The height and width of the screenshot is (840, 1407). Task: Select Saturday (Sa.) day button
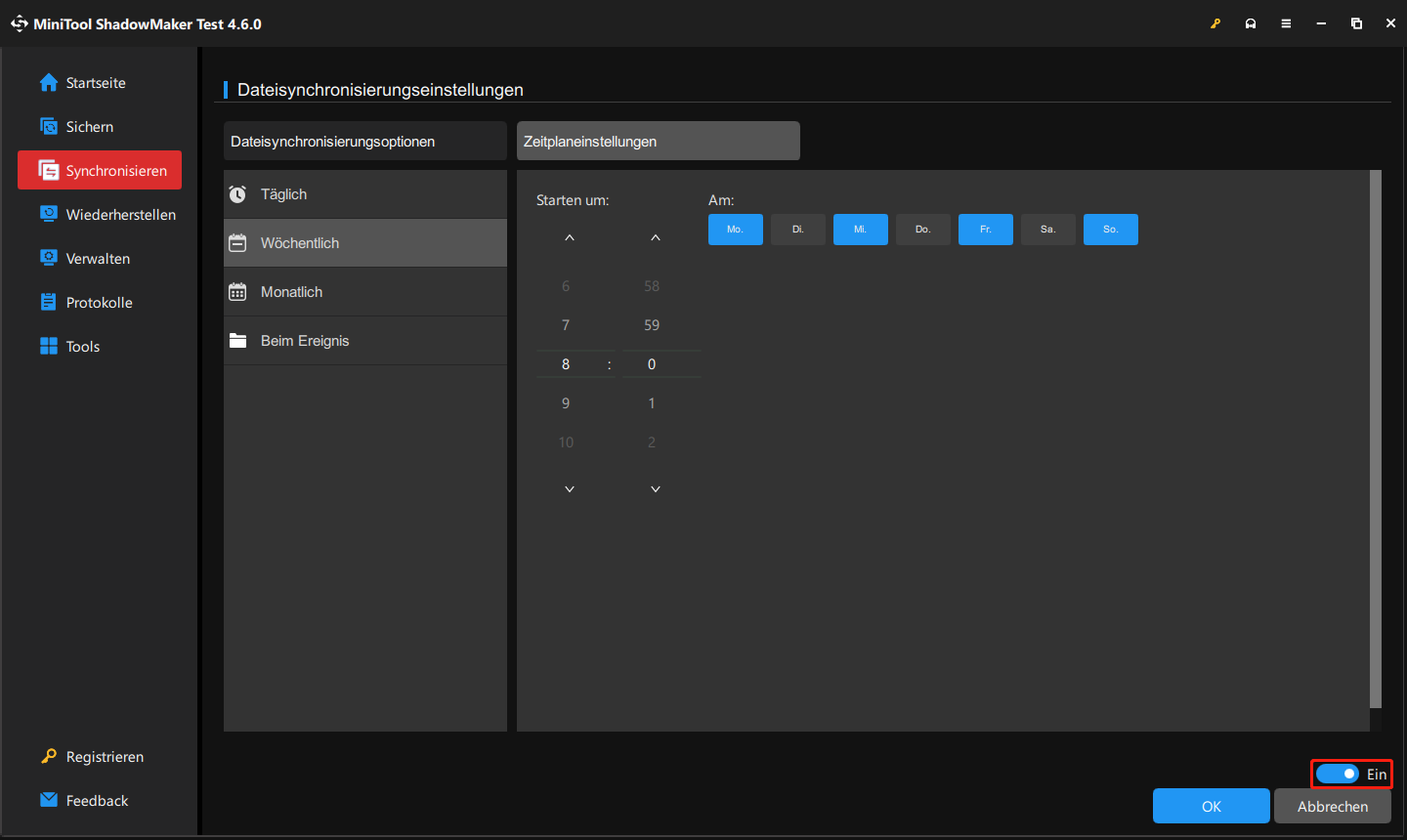point(1048,230)
